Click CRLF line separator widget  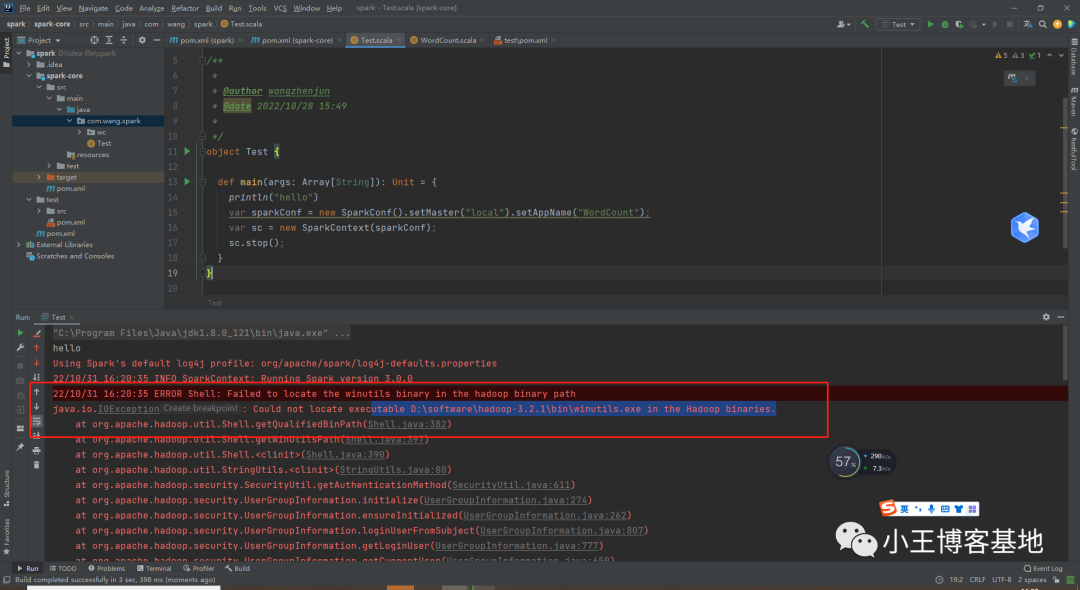point(977,580)
